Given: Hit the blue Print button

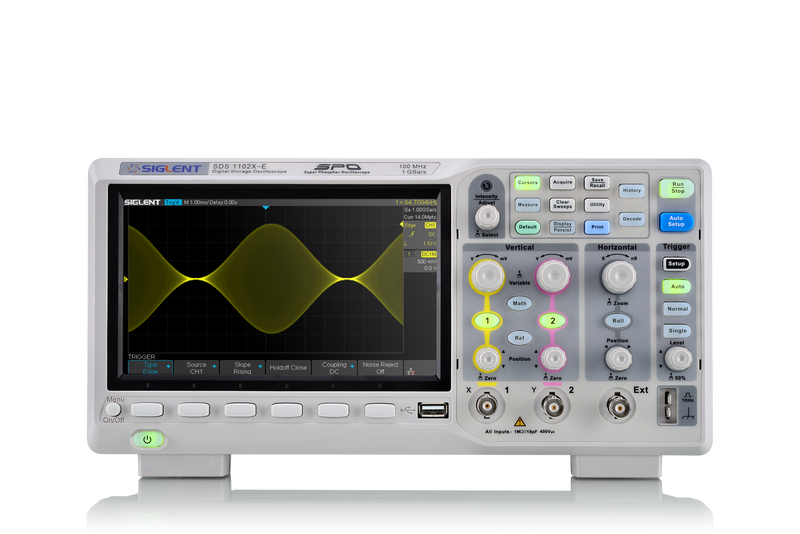Looking at the screenshot, I should coord(597,227).
